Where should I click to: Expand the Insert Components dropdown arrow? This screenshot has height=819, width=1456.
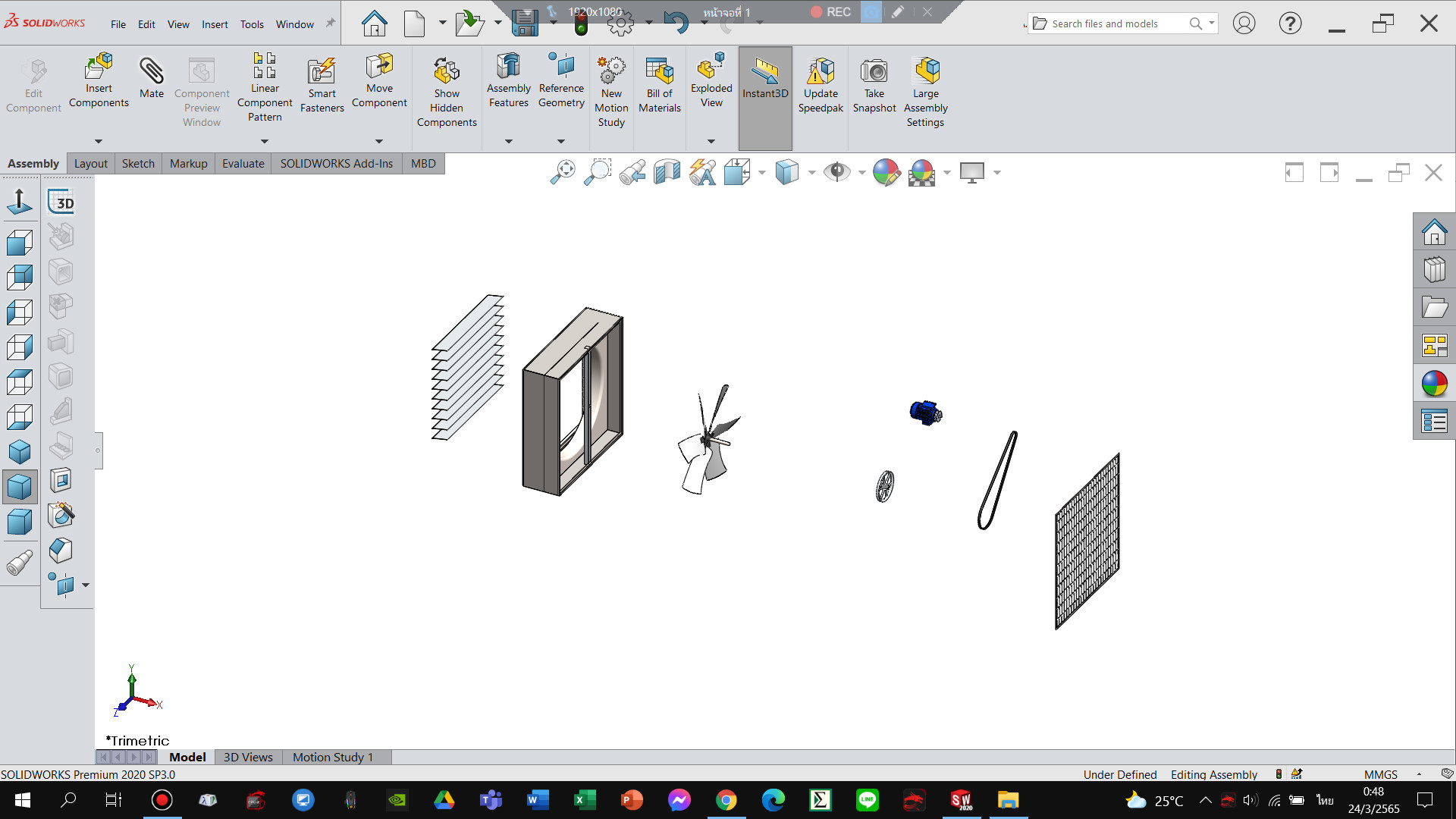click(x=99, y=141)
